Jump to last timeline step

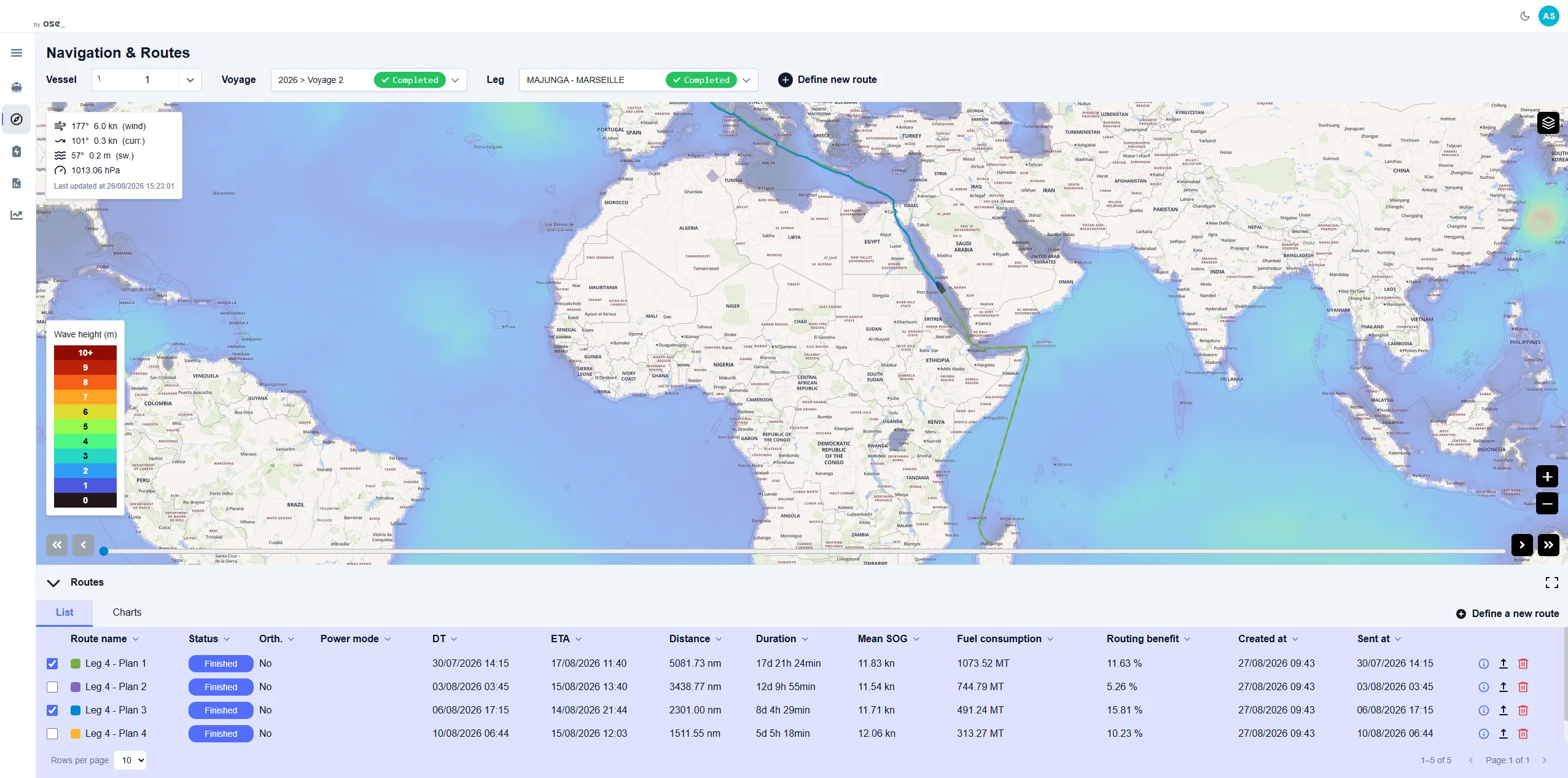[1548, 544]
